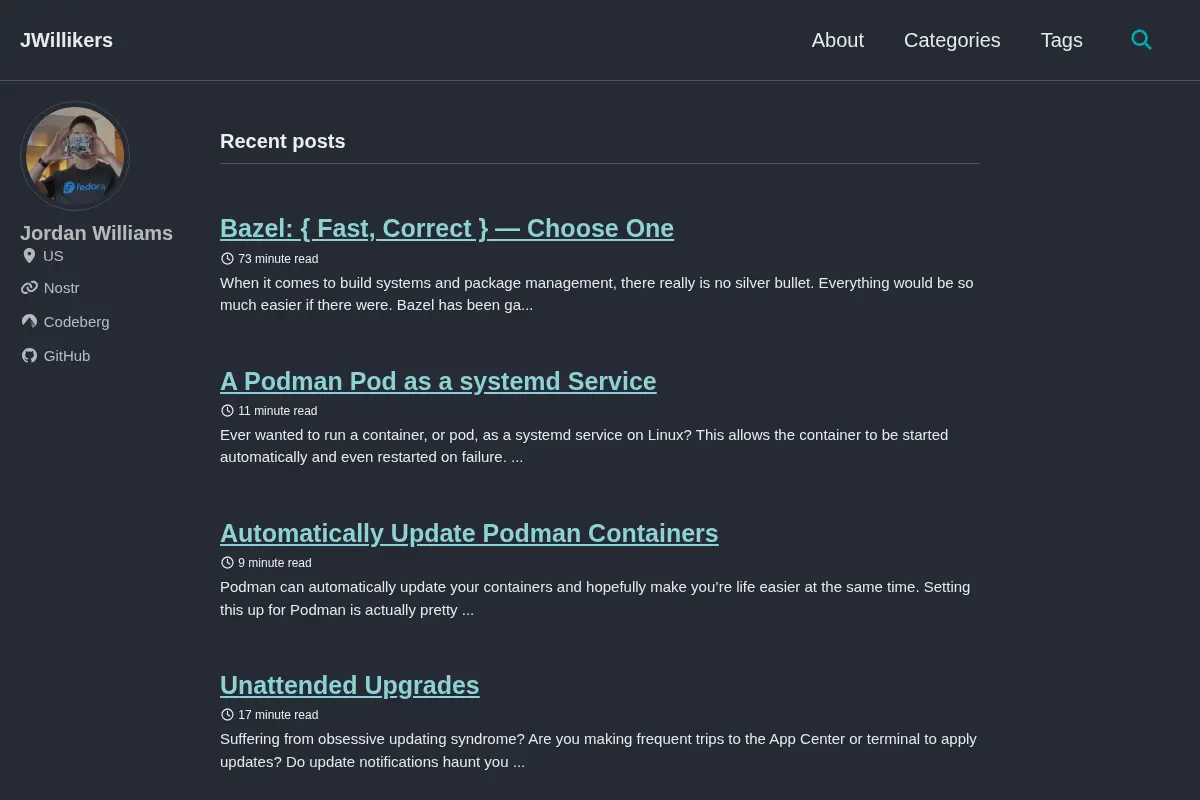Click the location pin icon beside US
Viewport: 1200px width, 800px height.
[x=29, y=256]
